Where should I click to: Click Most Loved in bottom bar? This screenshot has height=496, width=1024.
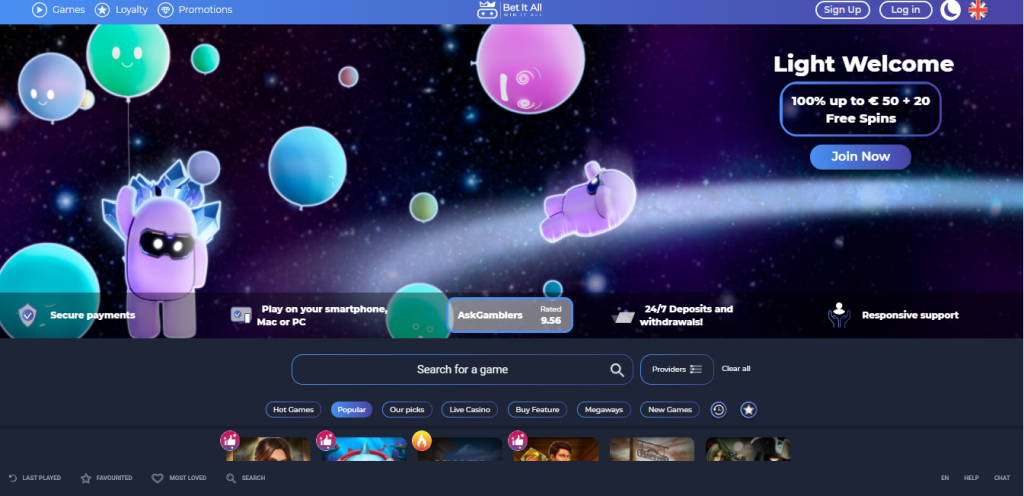[179, 478]
